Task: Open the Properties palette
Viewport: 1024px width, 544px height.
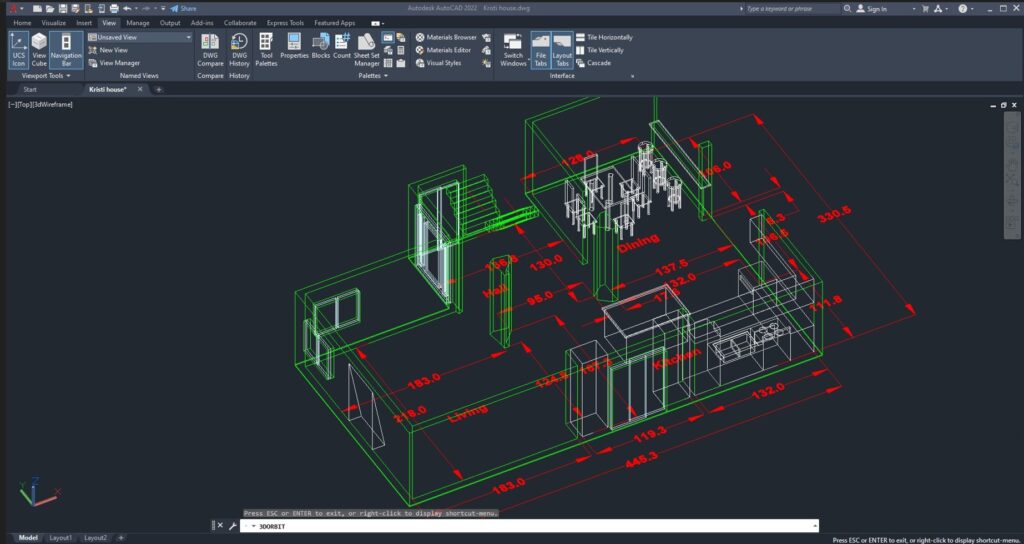Action: click(x=294, y=48)
